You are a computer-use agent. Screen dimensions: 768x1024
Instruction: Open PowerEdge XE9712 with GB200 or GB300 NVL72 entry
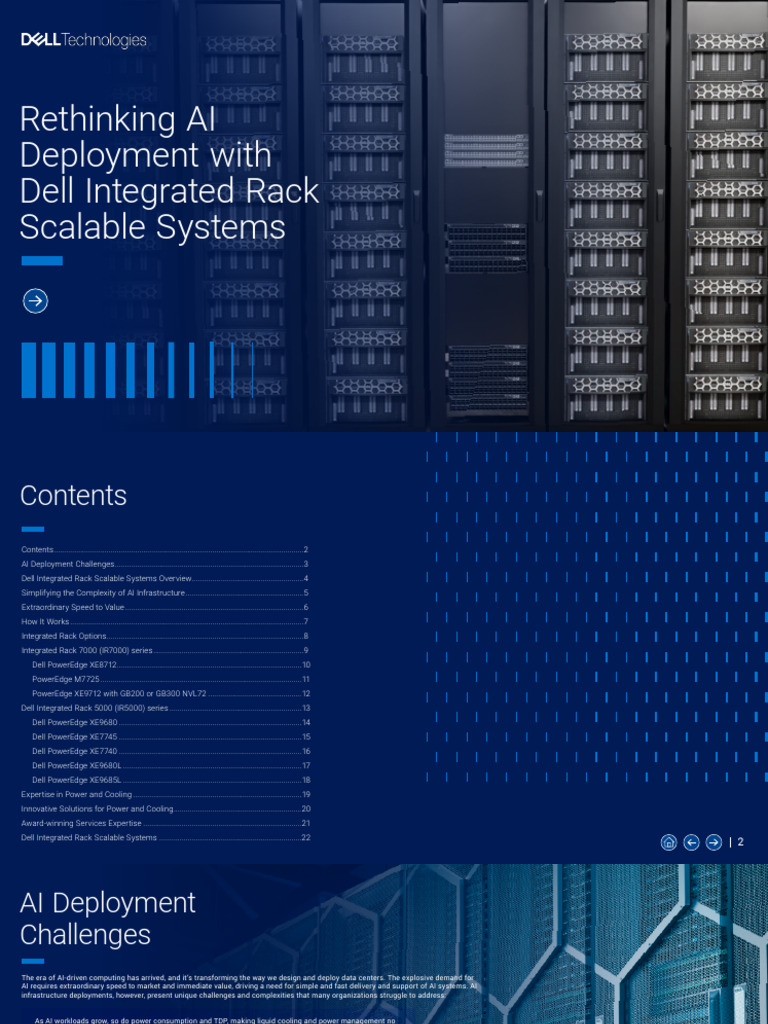171,694
